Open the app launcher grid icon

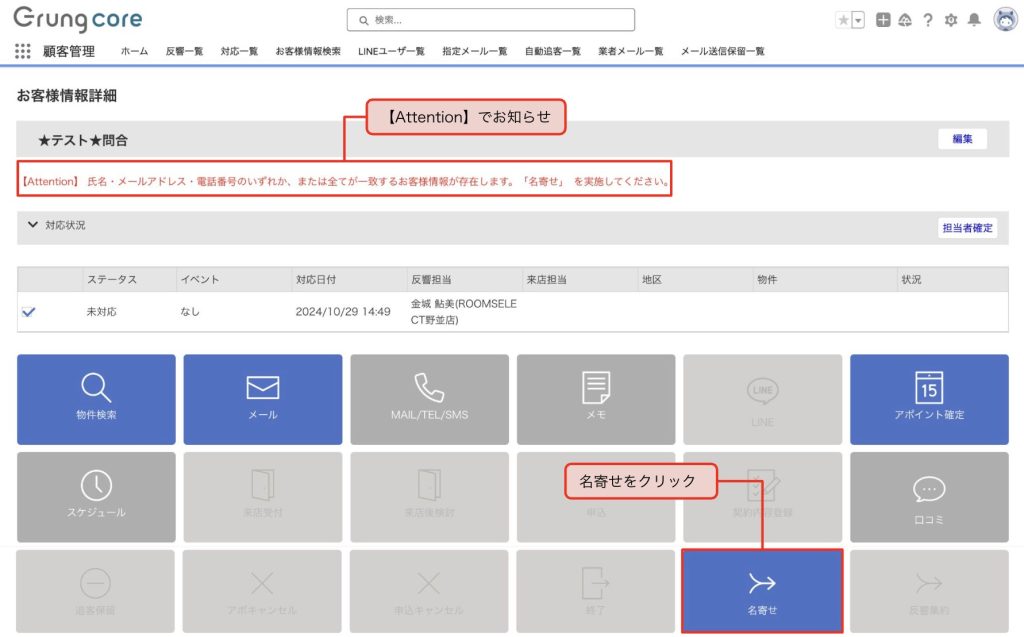[23, 51]
